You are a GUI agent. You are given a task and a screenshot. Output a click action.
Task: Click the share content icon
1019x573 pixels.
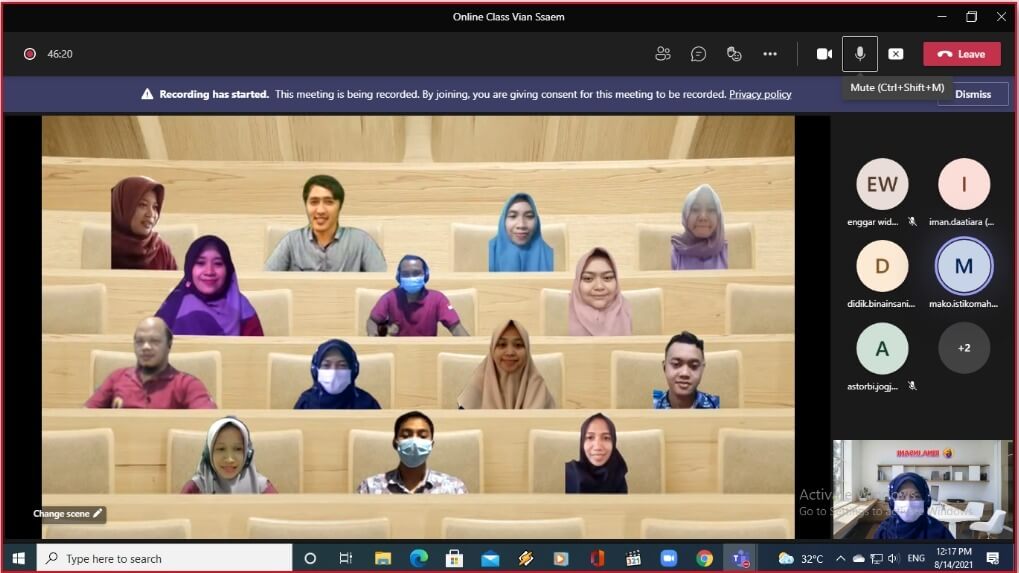coord(896,54)
